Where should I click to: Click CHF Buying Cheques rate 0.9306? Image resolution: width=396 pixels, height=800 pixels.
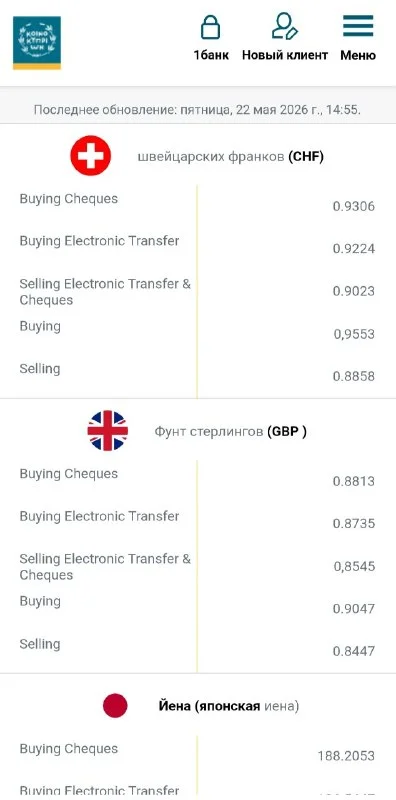(x=354, y=207)
